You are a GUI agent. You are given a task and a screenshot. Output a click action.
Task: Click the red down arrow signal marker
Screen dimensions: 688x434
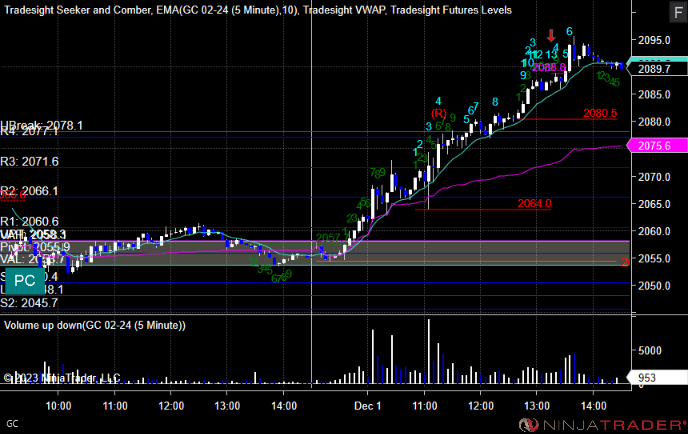click(x=551, y=35)
